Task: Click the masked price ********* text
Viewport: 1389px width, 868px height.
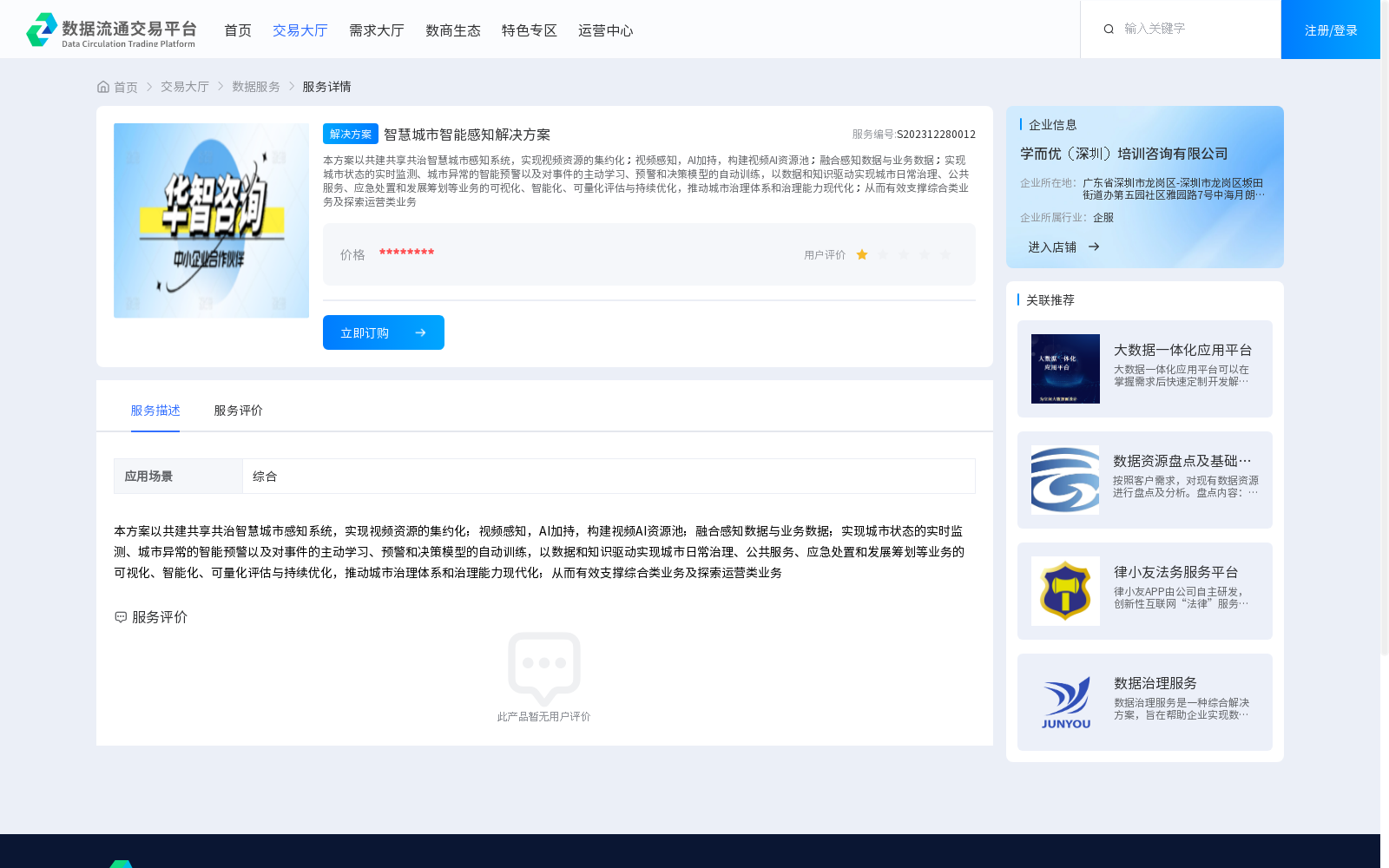Action: [x=406, y=253]
